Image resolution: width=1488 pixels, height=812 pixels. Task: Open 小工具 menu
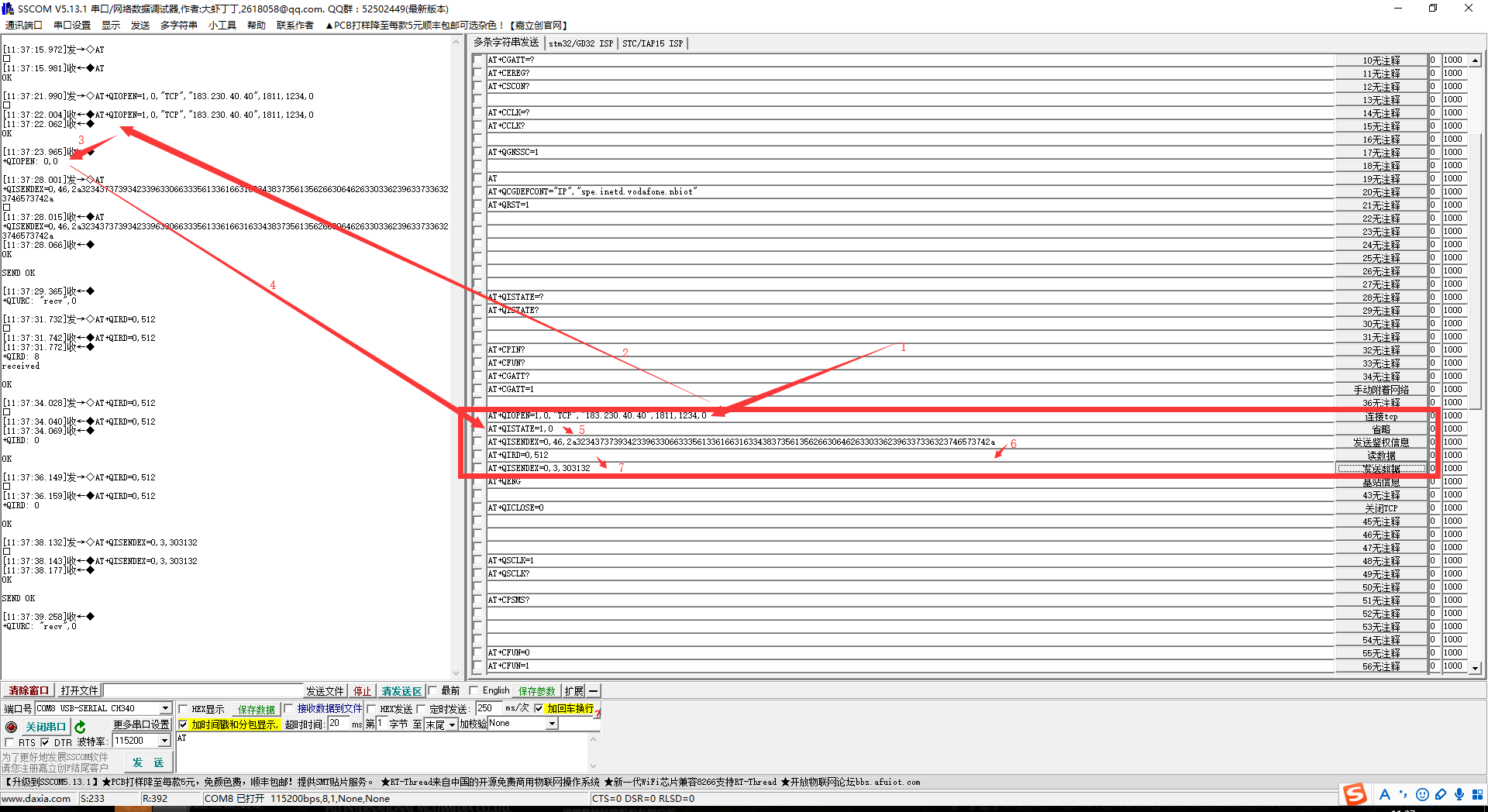[x=222, y=25]
